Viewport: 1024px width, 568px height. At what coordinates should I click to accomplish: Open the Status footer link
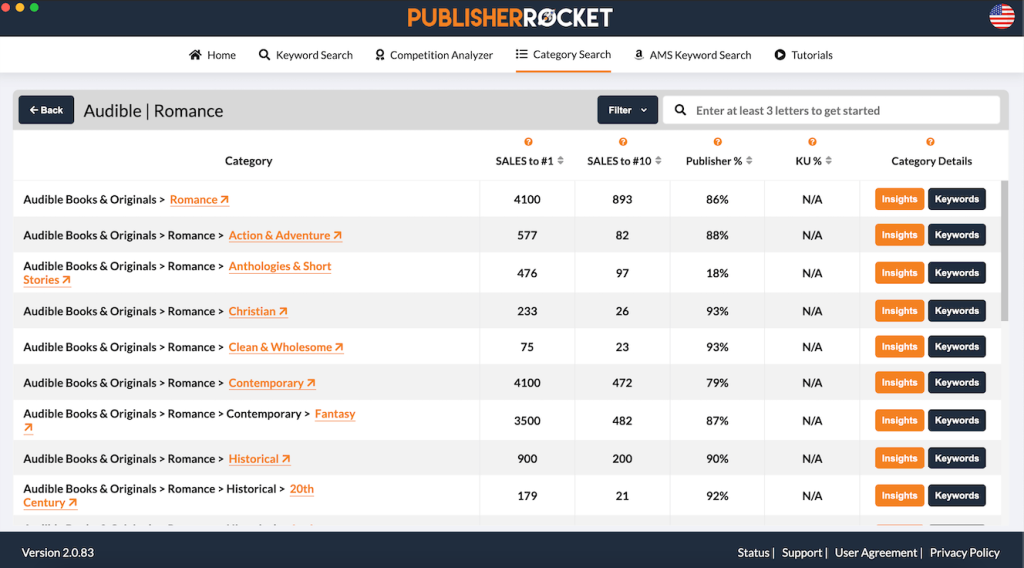tap(753, 552)
